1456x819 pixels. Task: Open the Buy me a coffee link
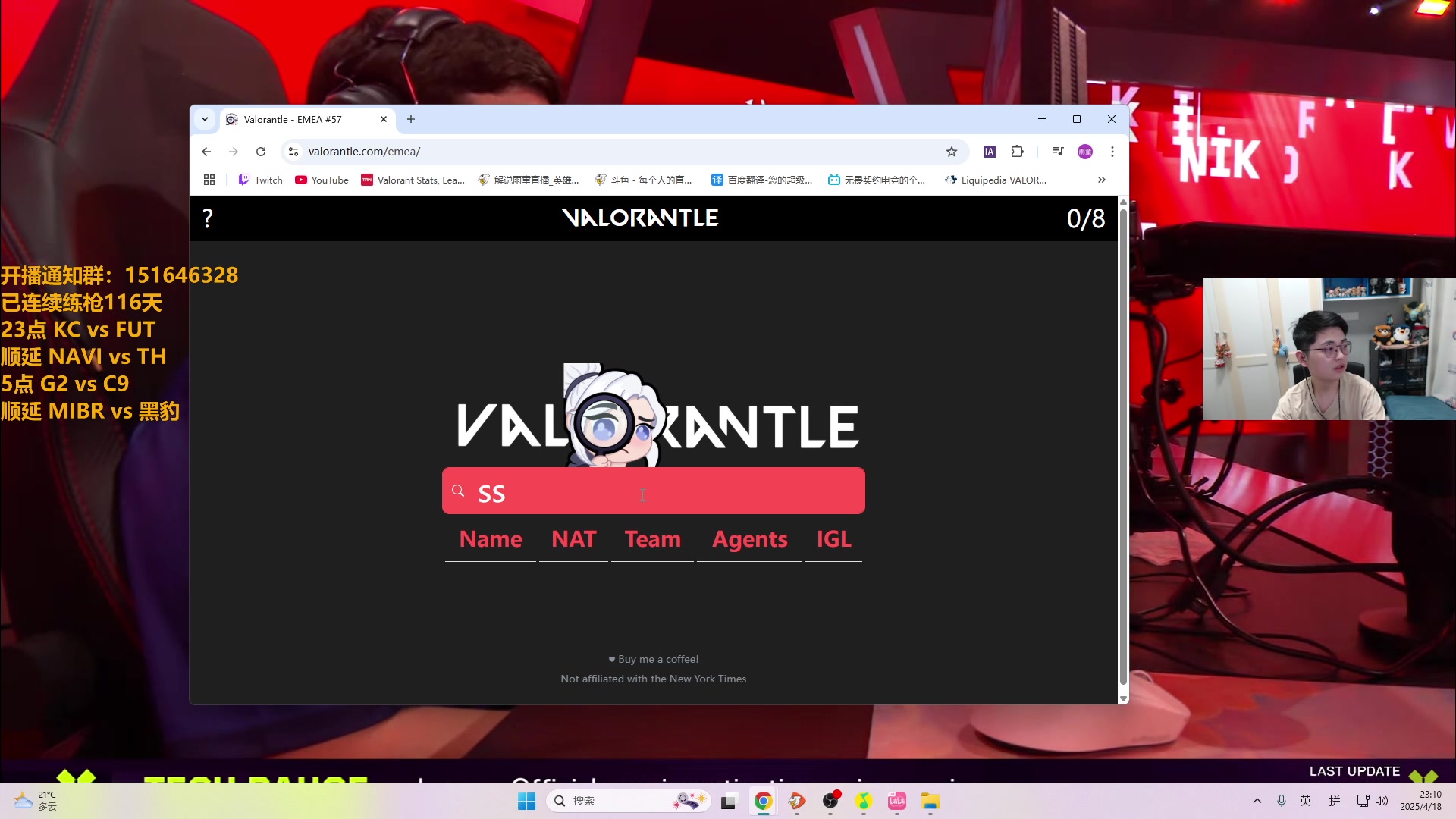(654, 659)
